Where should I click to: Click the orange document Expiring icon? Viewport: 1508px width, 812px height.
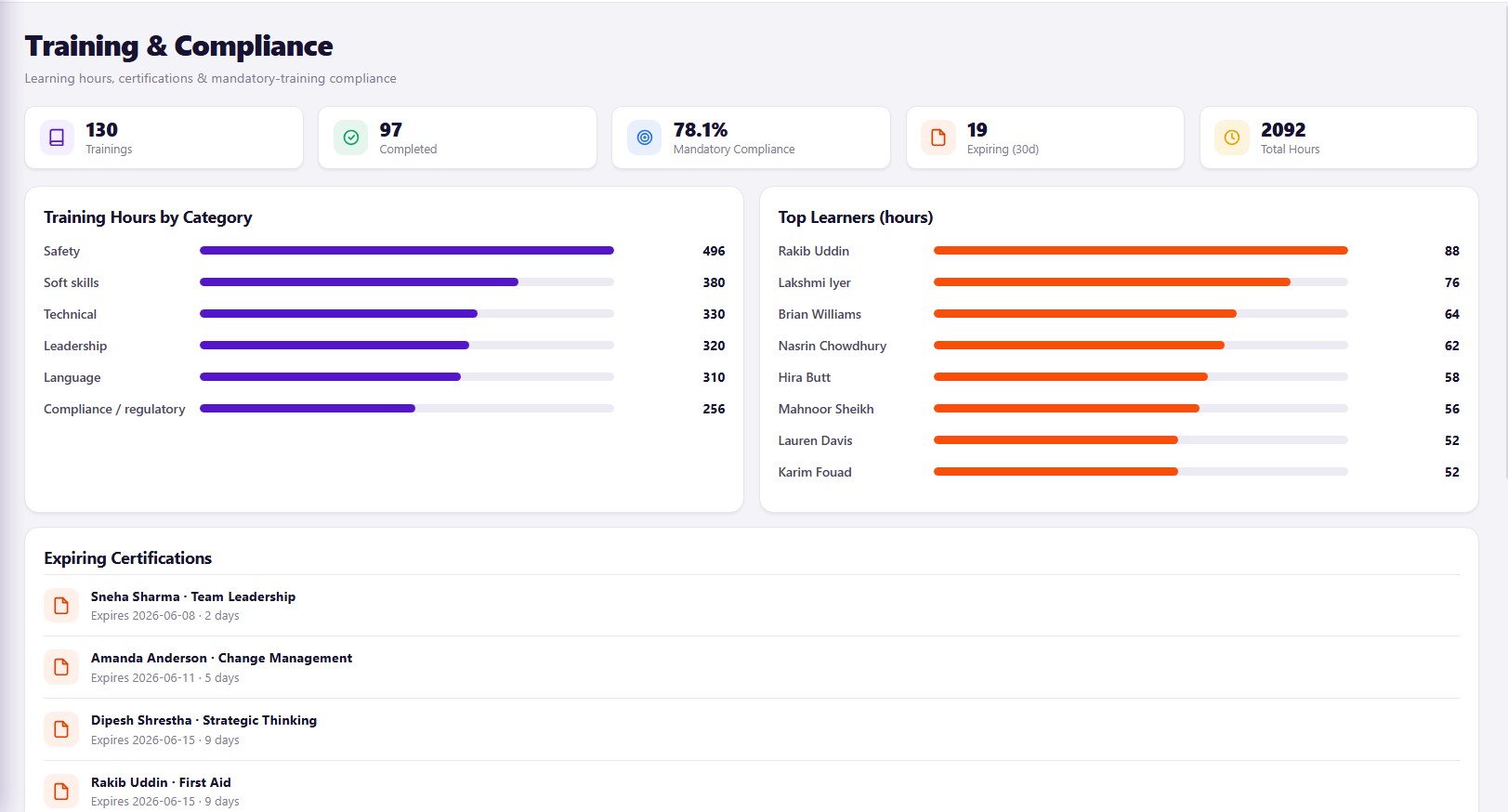point(938,138)
